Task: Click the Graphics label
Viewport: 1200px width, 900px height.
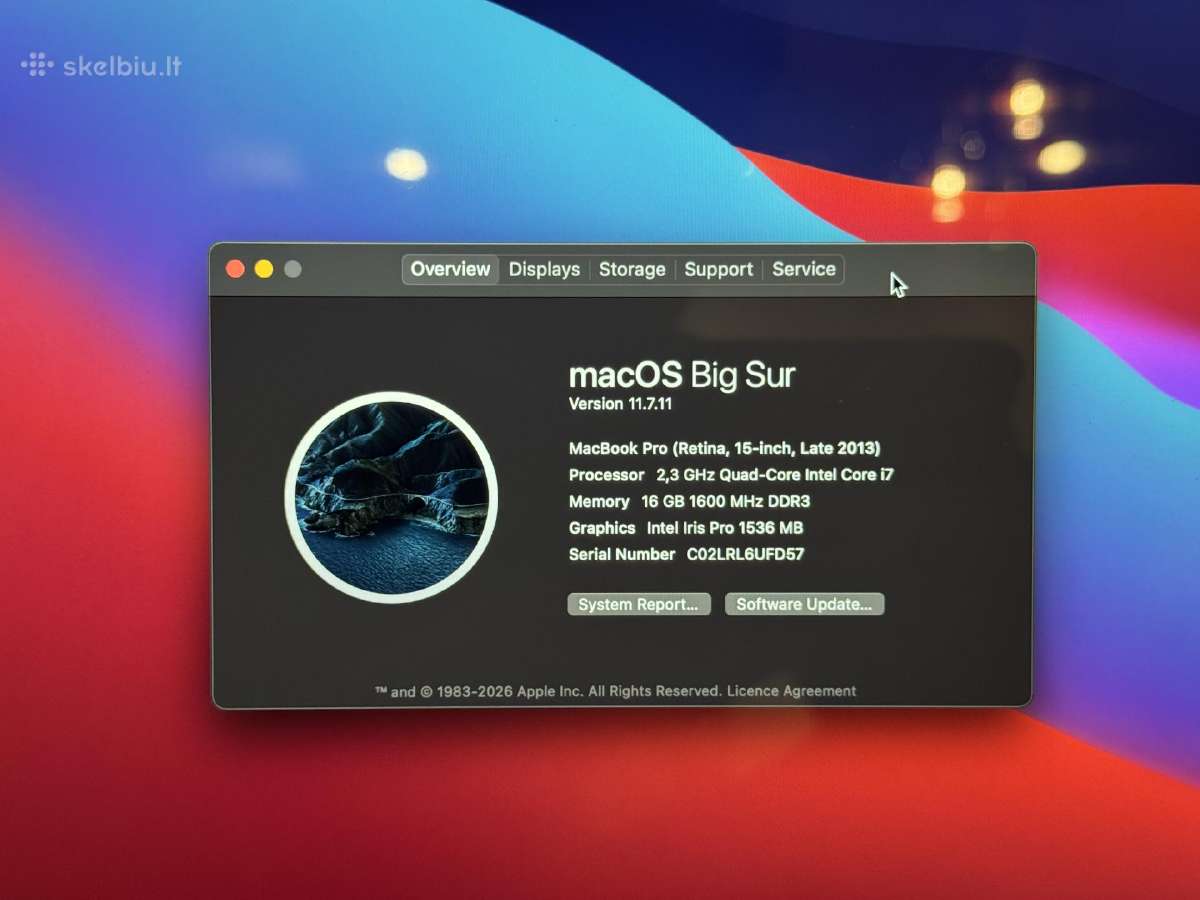Action: (602, 528)
